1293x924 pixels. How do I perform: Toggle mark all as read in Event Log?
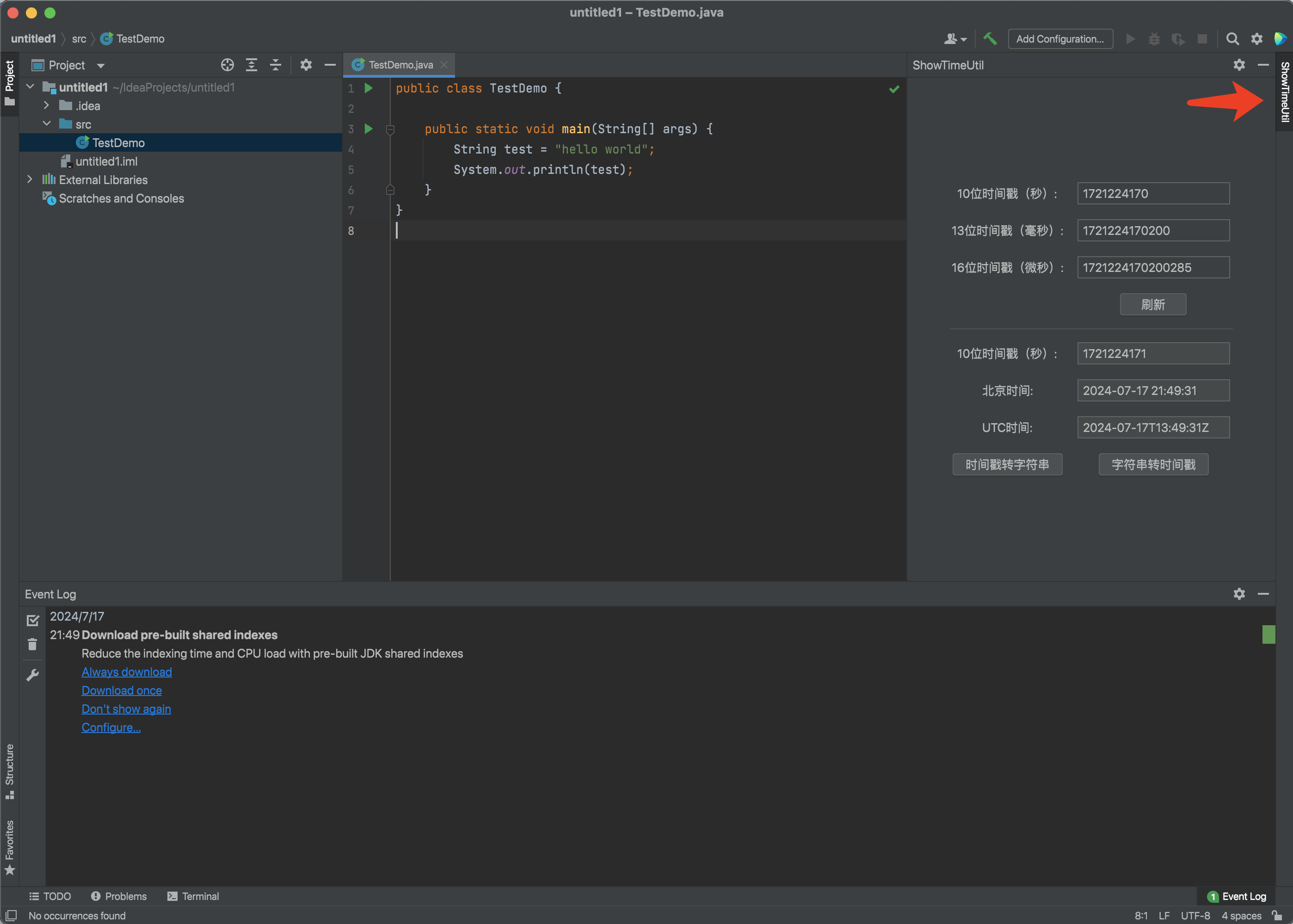32,620
